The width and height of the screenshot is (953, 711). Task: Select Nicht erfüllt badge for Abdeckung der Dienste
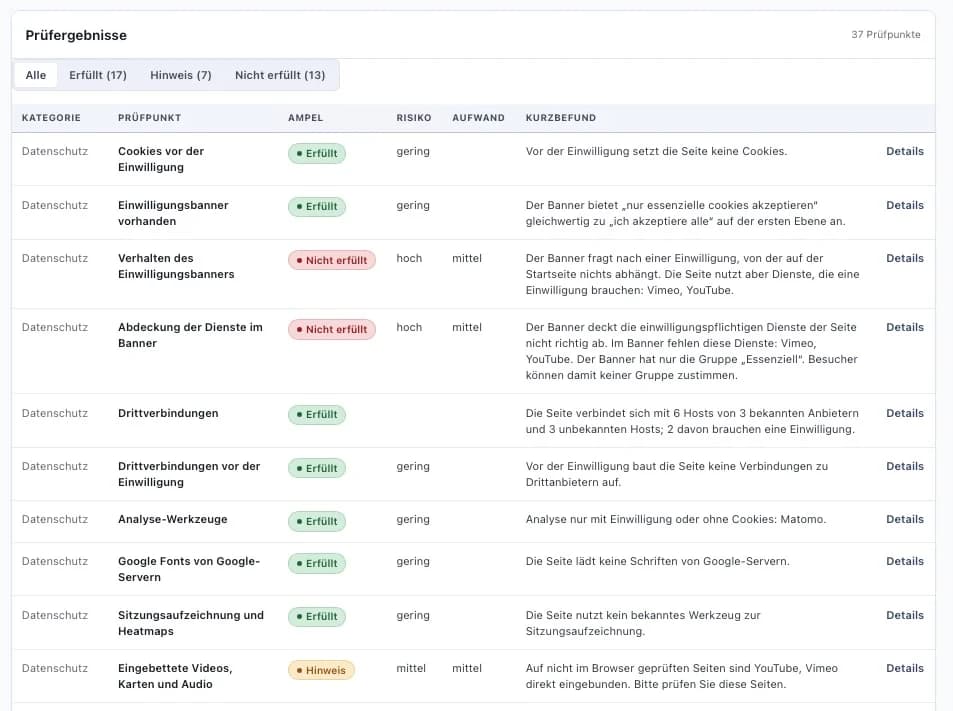[x=332, y=329]
